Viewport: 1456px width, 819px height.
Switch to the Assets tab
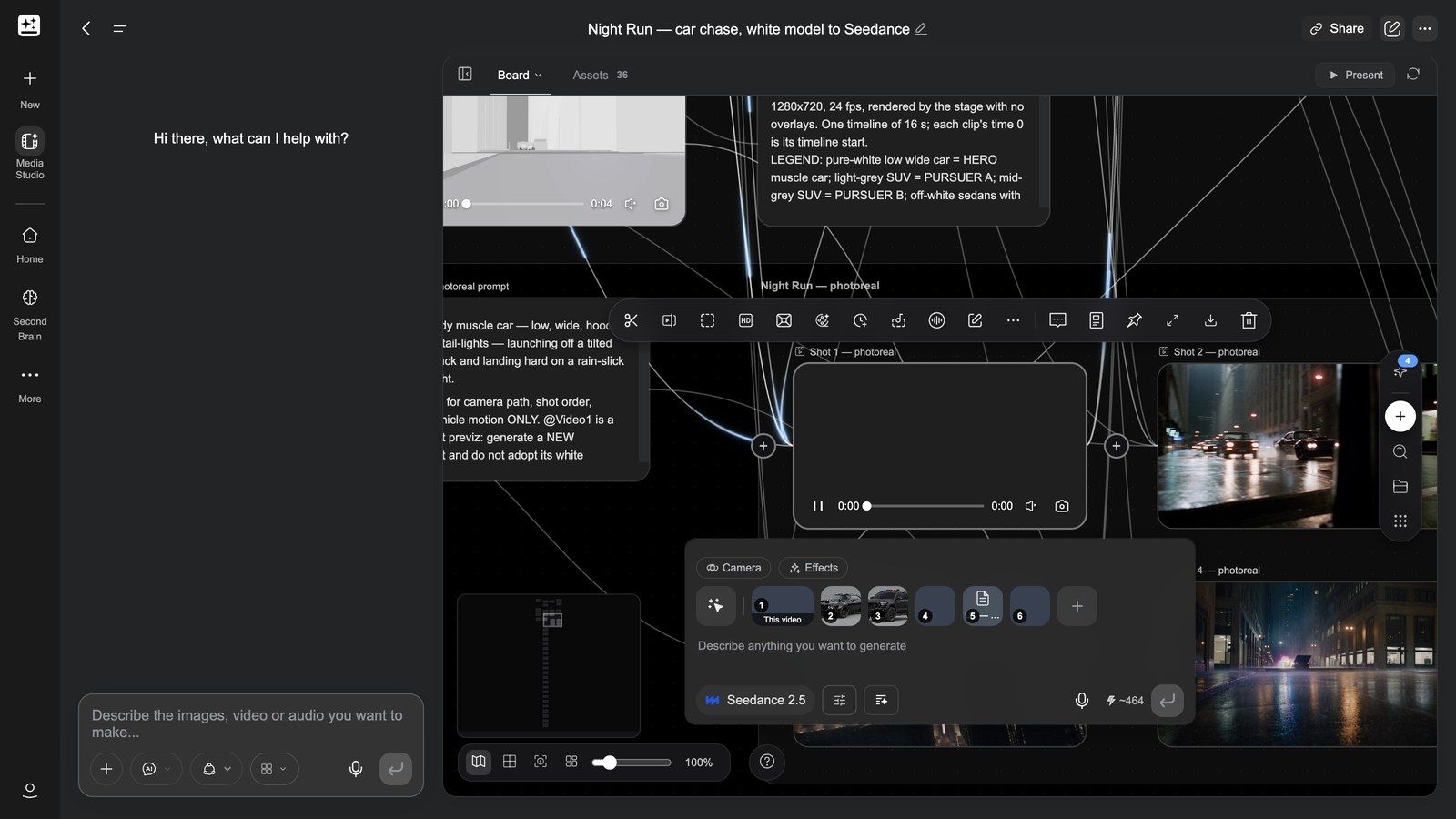pos(600,76)
